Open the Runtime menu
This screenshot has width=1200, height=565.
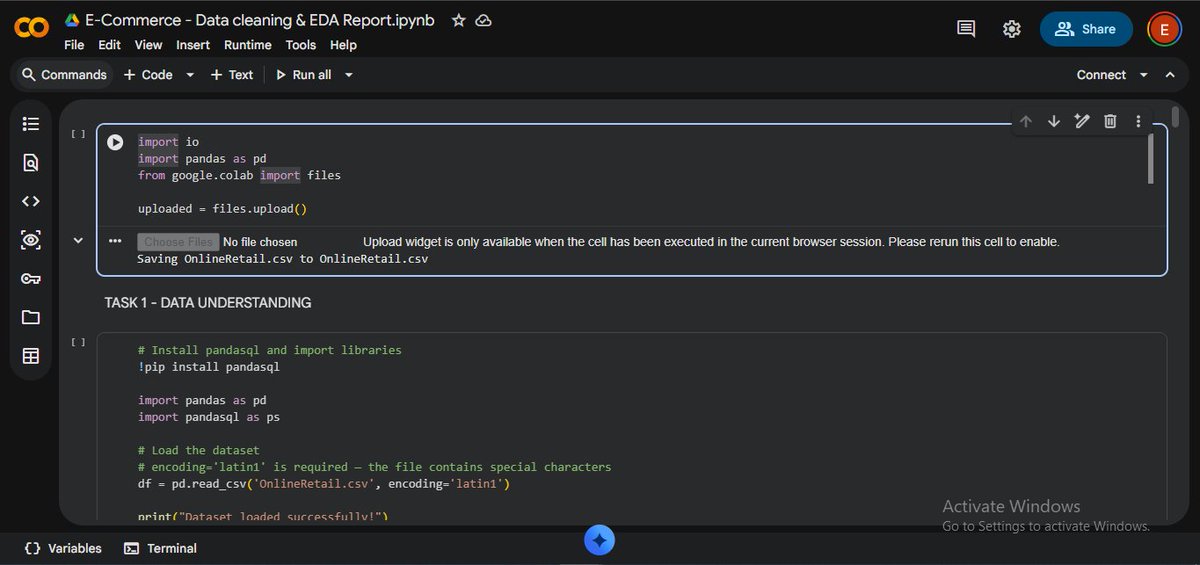click(x=248, y=45)
